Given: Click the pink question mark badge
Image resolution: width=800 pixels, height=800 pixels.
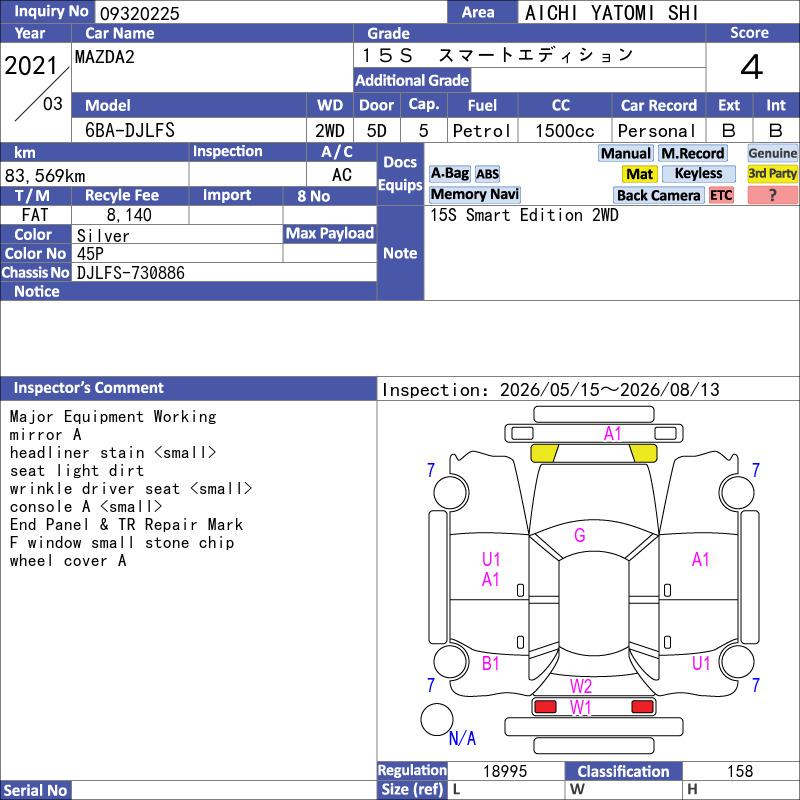Looking at the screenshot, I should [x=772, y=195].
